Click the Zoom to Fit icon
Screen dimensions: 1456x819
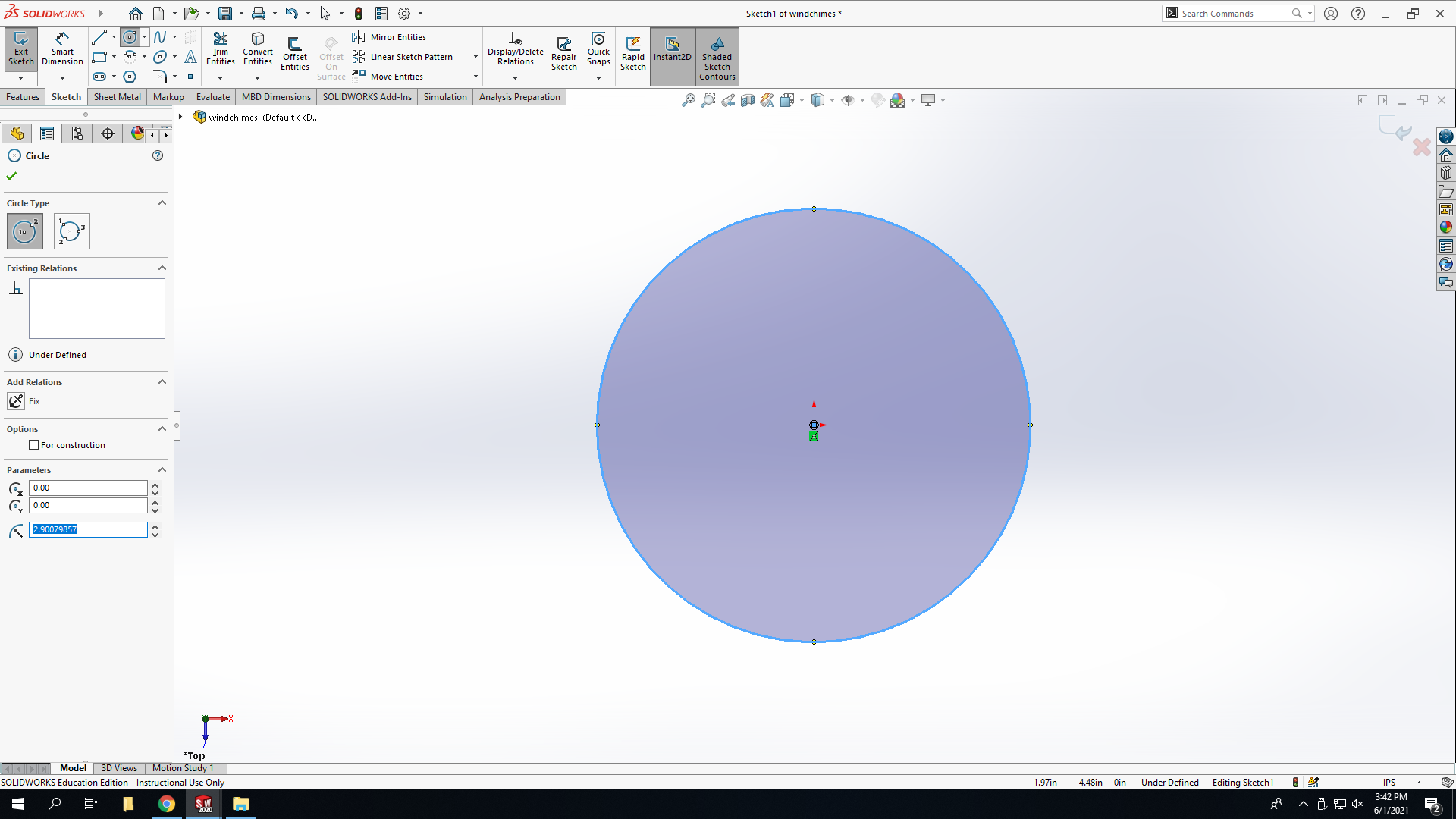tap(688, 100)
